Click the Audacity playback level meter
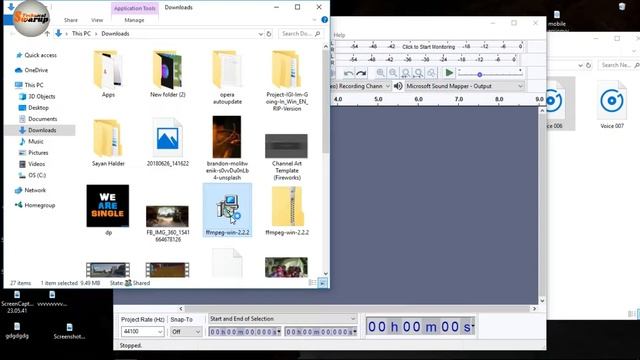 [x=428, y=59]
